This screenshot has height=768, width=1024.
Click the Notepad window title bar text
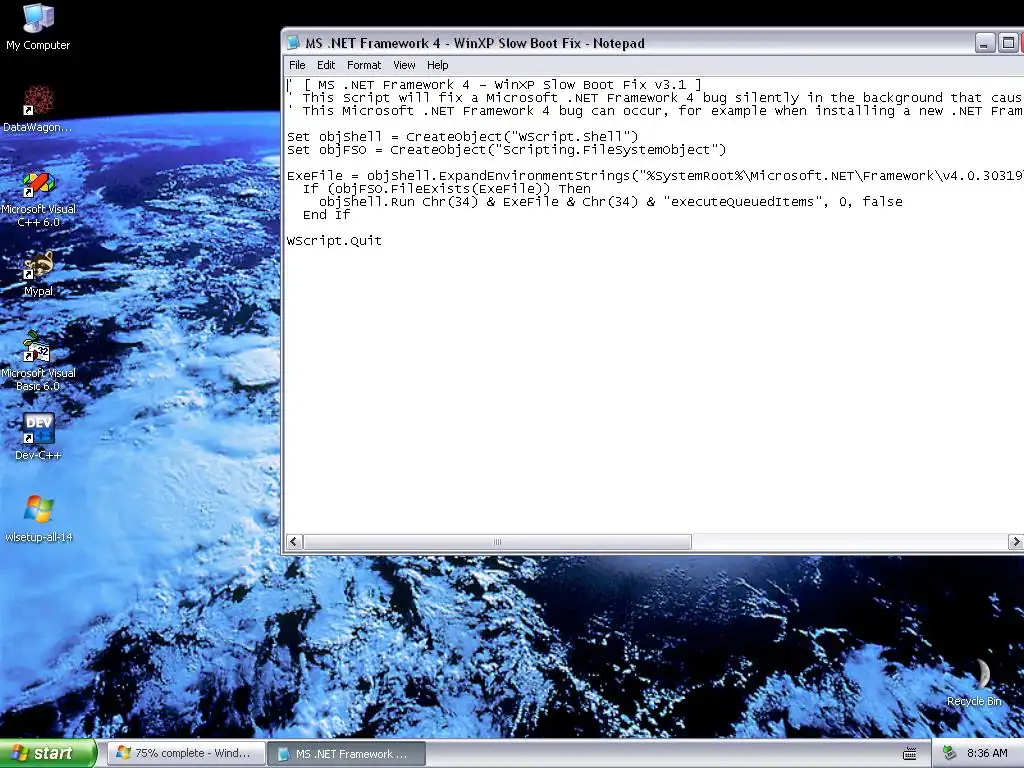475,43
